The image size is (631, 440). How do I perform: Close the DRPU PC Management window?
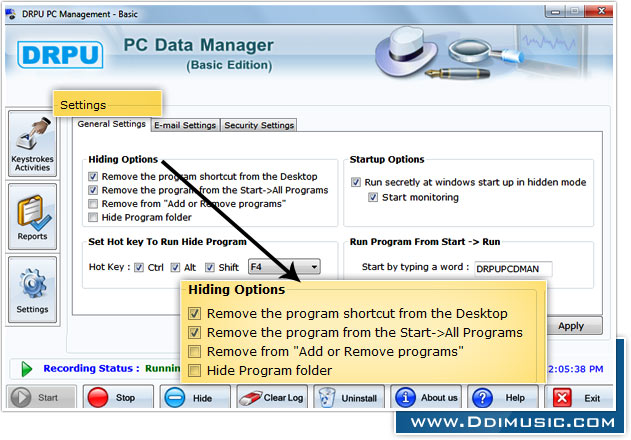601,11
